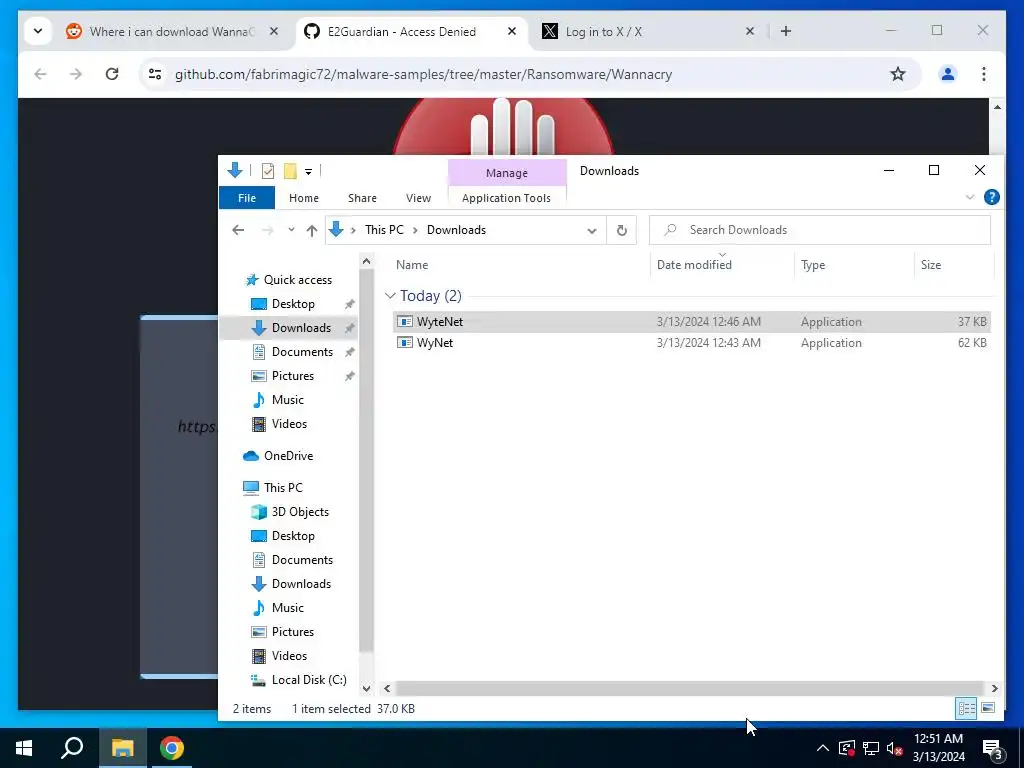1024x768 pixels.
Task: Open the Home ribbon tab
Action: click(x=304, y=198)
